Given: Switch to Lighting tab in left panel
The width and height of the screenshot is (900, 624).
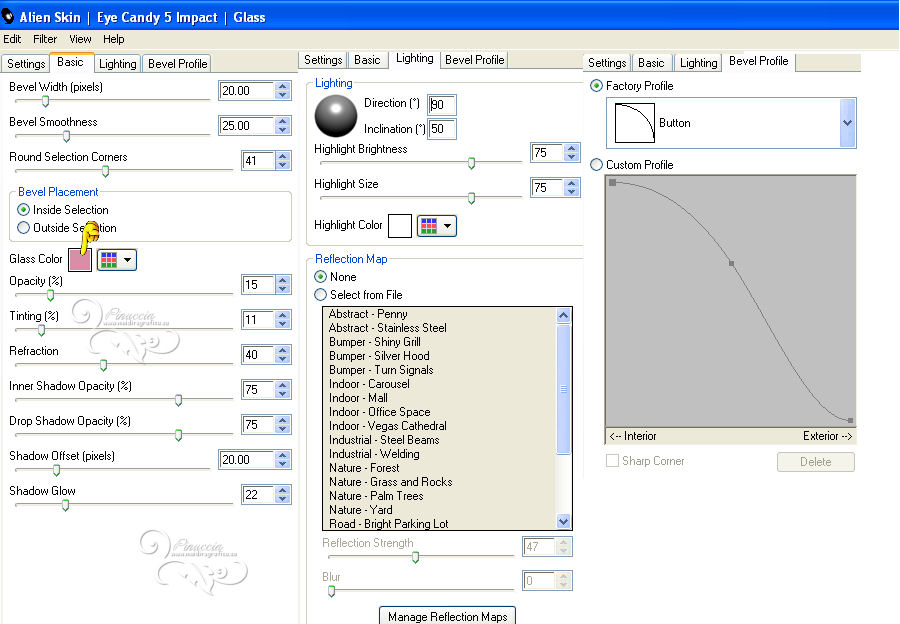Looking at the screenshot, I should point(118,64).
